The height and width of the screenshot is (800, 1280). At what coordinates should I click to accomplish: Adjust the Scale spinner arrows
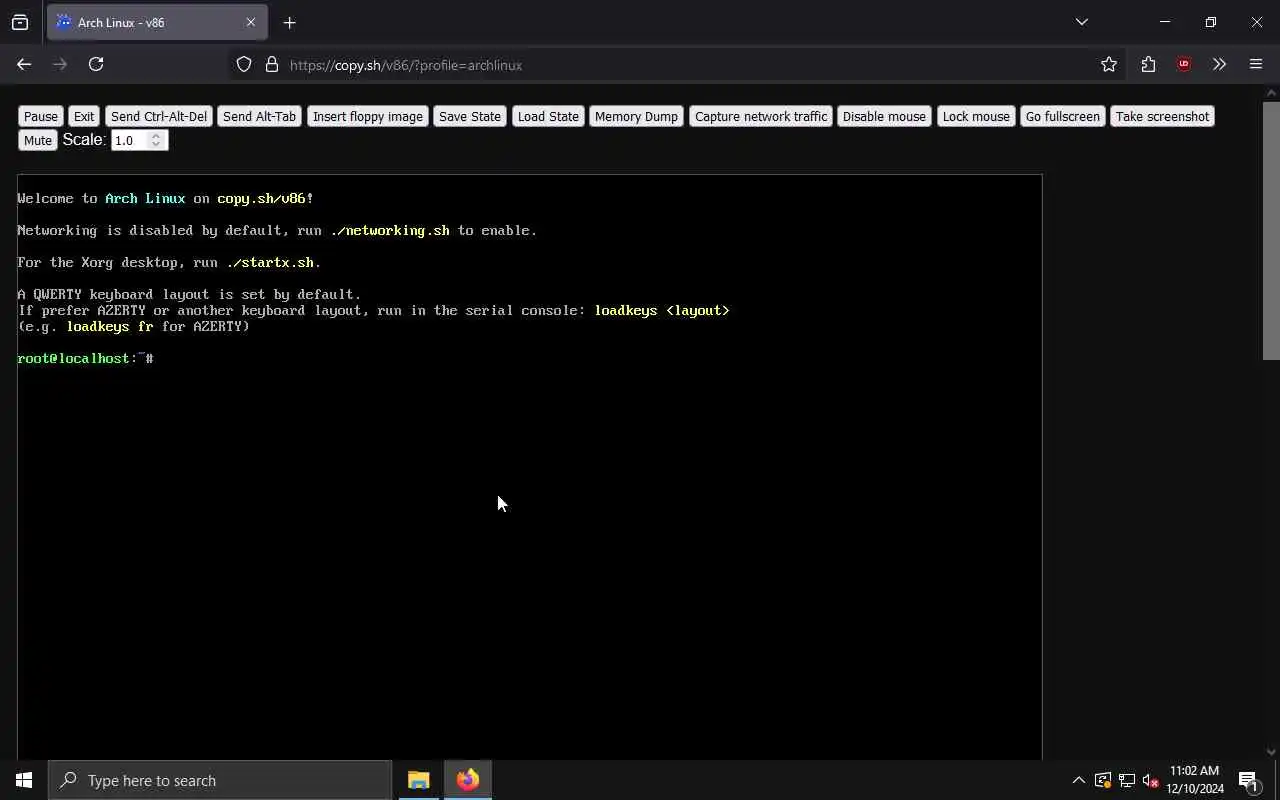pyautogui.click(x=156, y=140)
